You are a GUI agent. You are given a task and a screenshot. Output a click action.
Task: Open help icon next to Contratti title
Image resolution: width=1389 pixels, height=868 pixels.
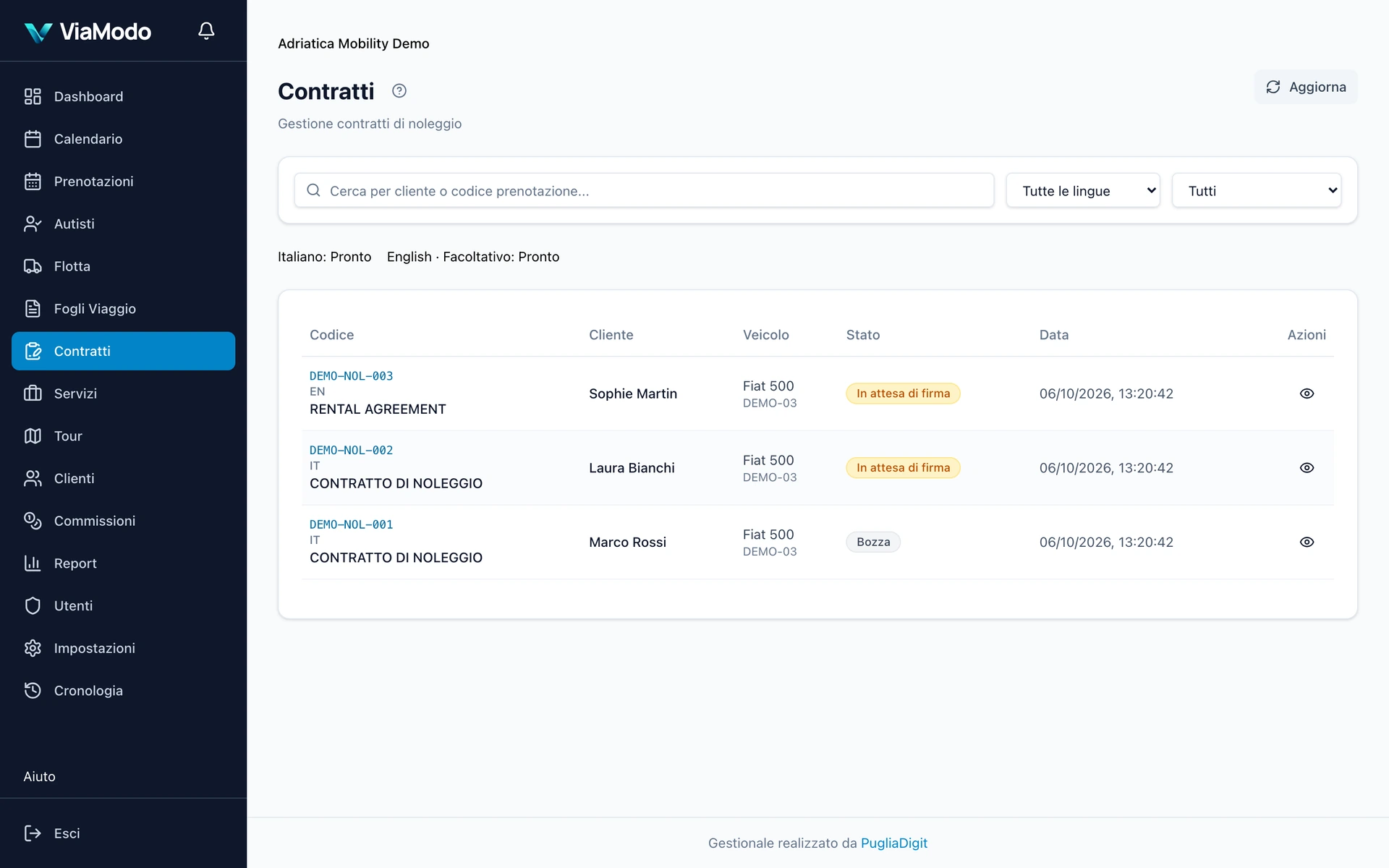[399, 90]
